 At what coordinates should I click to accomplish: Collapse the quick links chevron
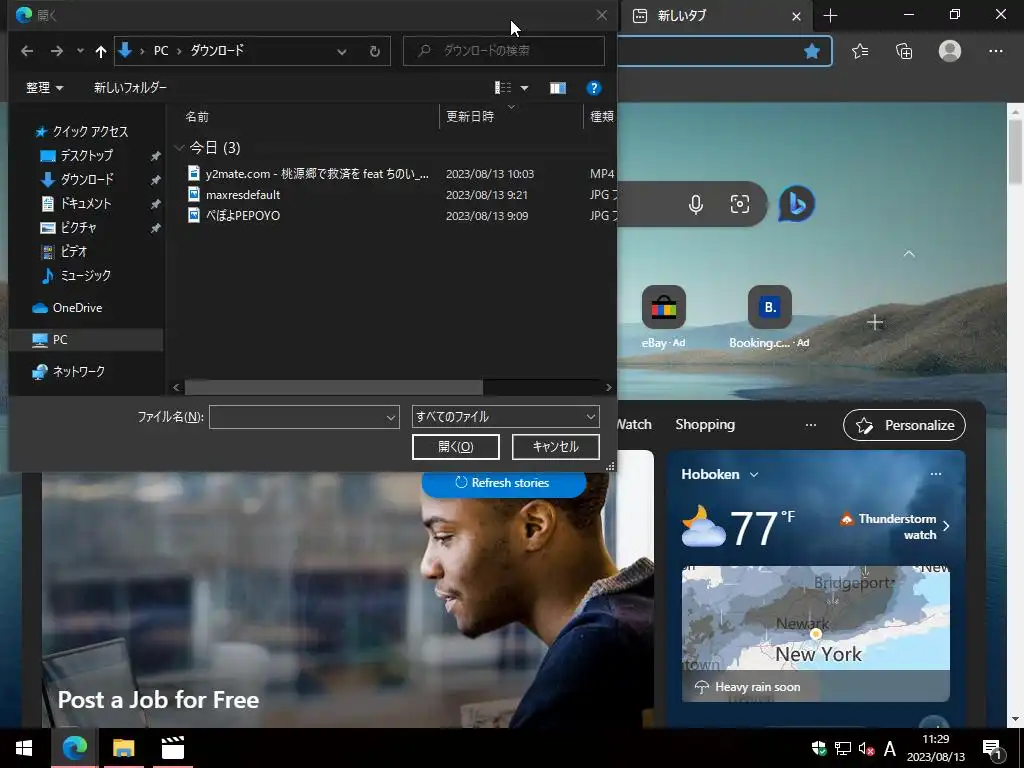[908, 253]
